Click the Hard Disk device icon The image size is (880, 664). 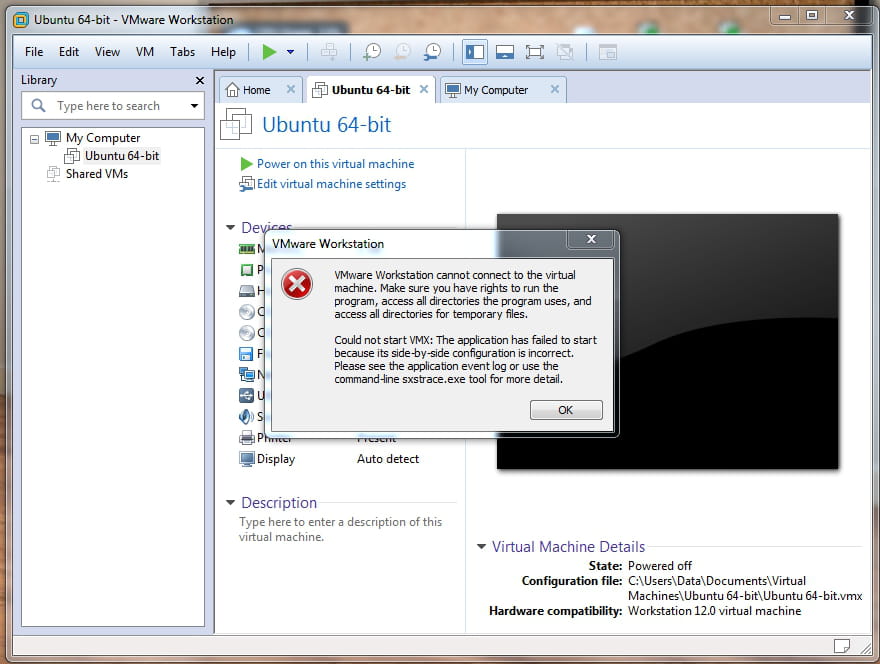click(247, 291)
